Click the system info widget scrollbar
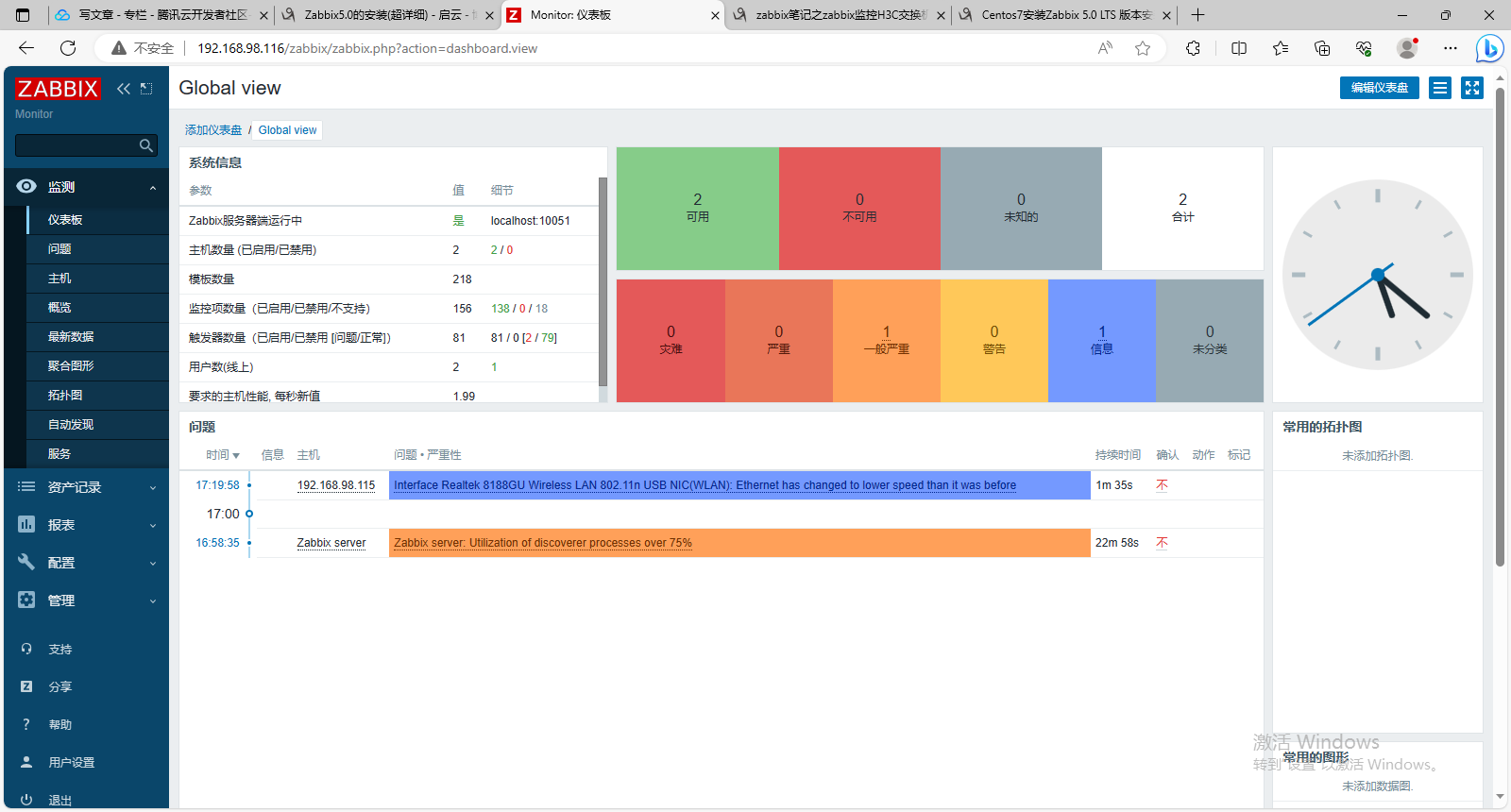 [x=603, y=281]
